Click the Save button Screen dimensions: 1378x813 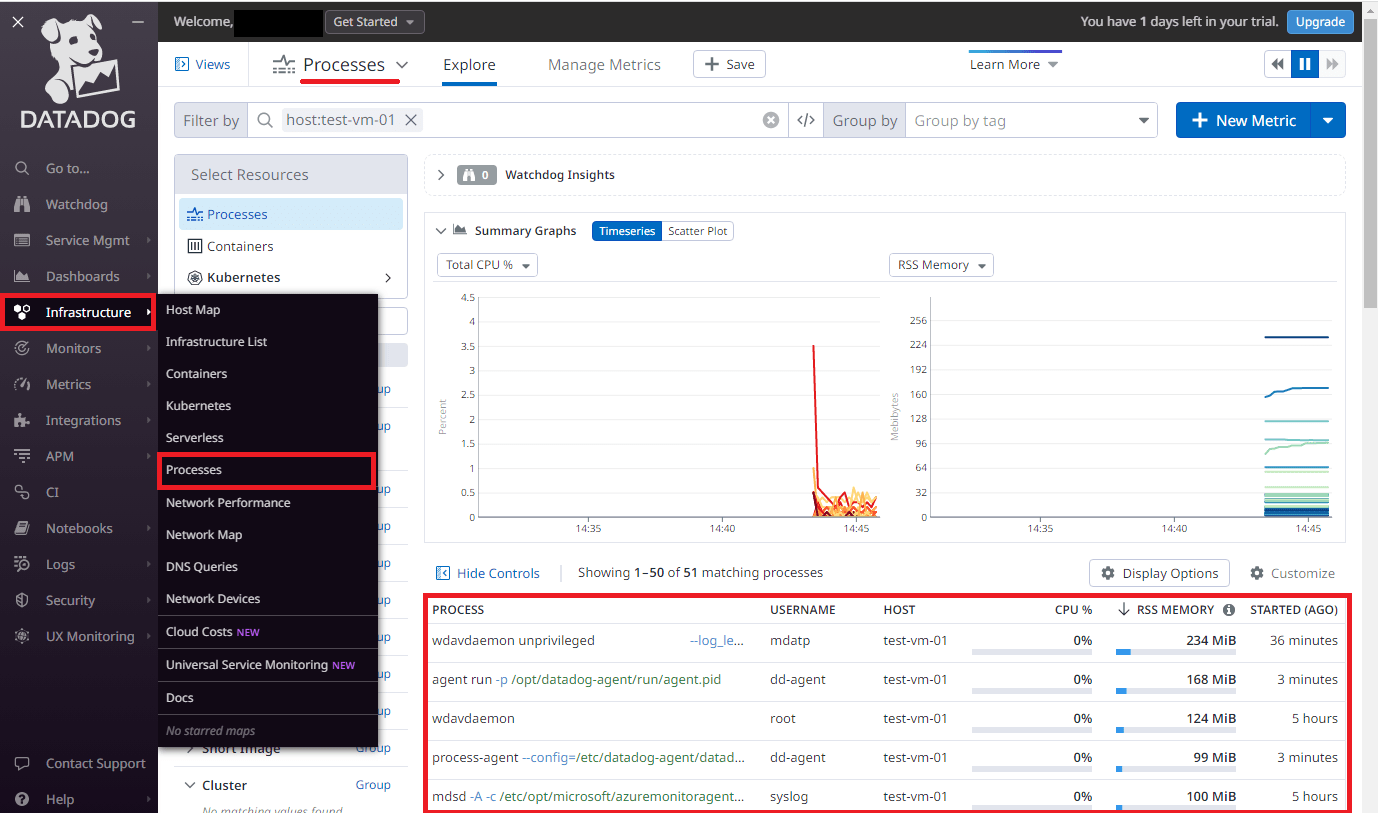729,64
